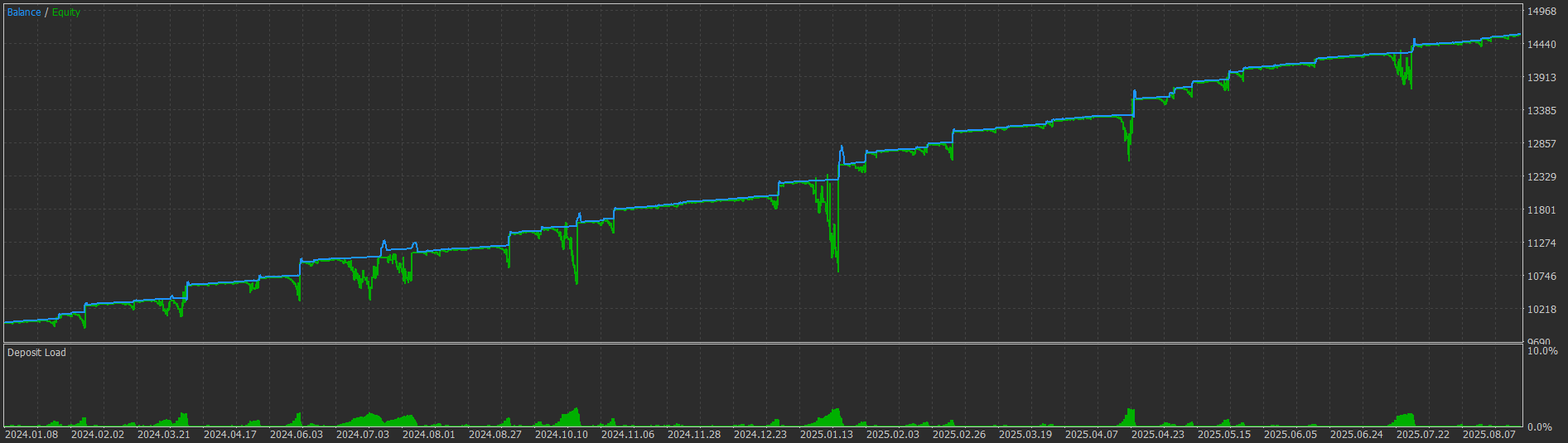The height and width of the screenshot is (443, 1568).
Task: Select the 14968 value on the price axis
Action: tap(1541, 12)
